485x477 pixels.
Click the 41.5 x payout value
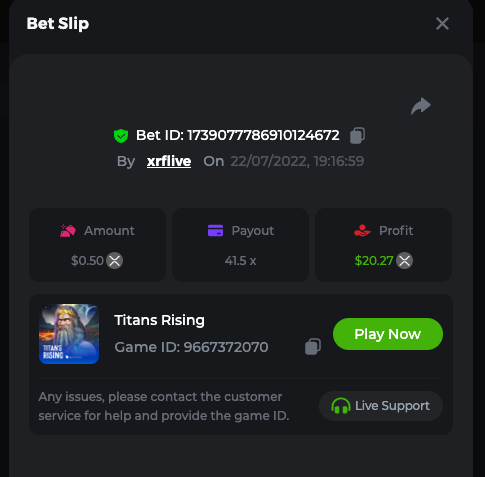click(240, 261)
